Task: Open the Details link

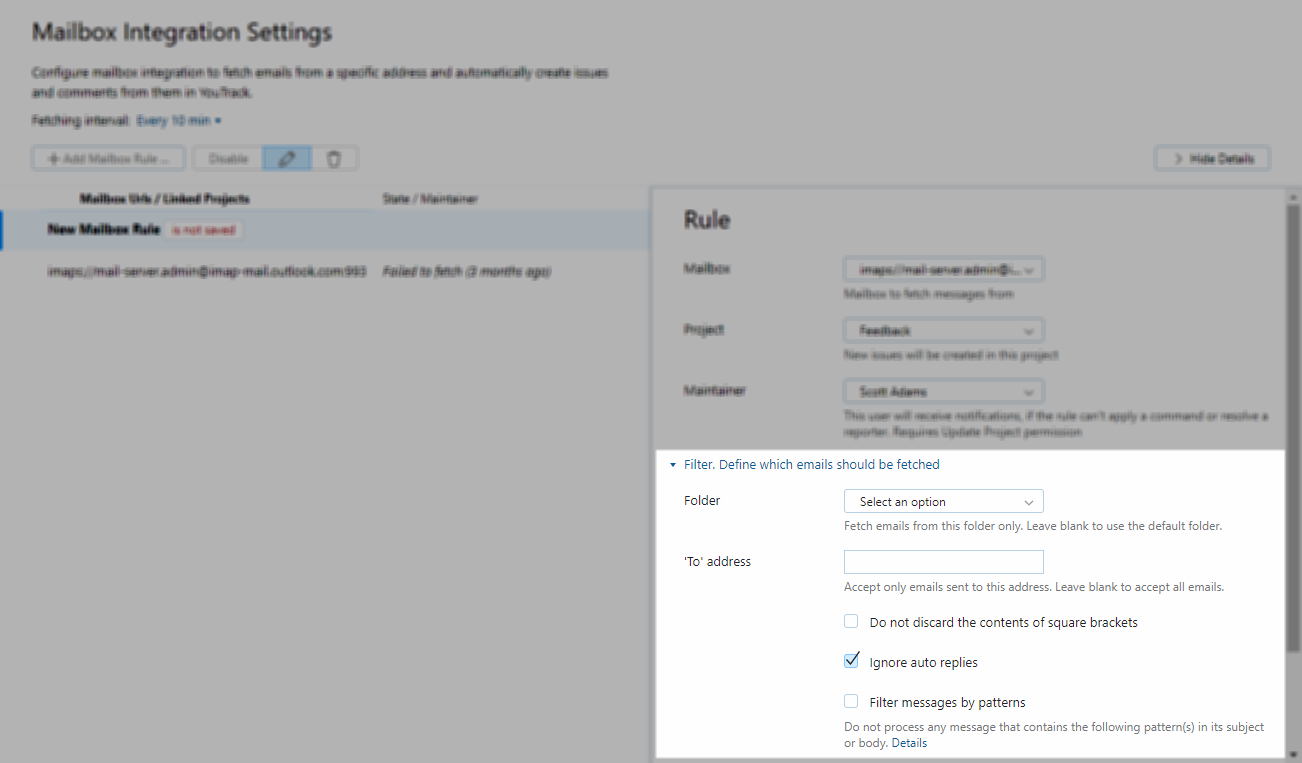Action: (909, 743)
